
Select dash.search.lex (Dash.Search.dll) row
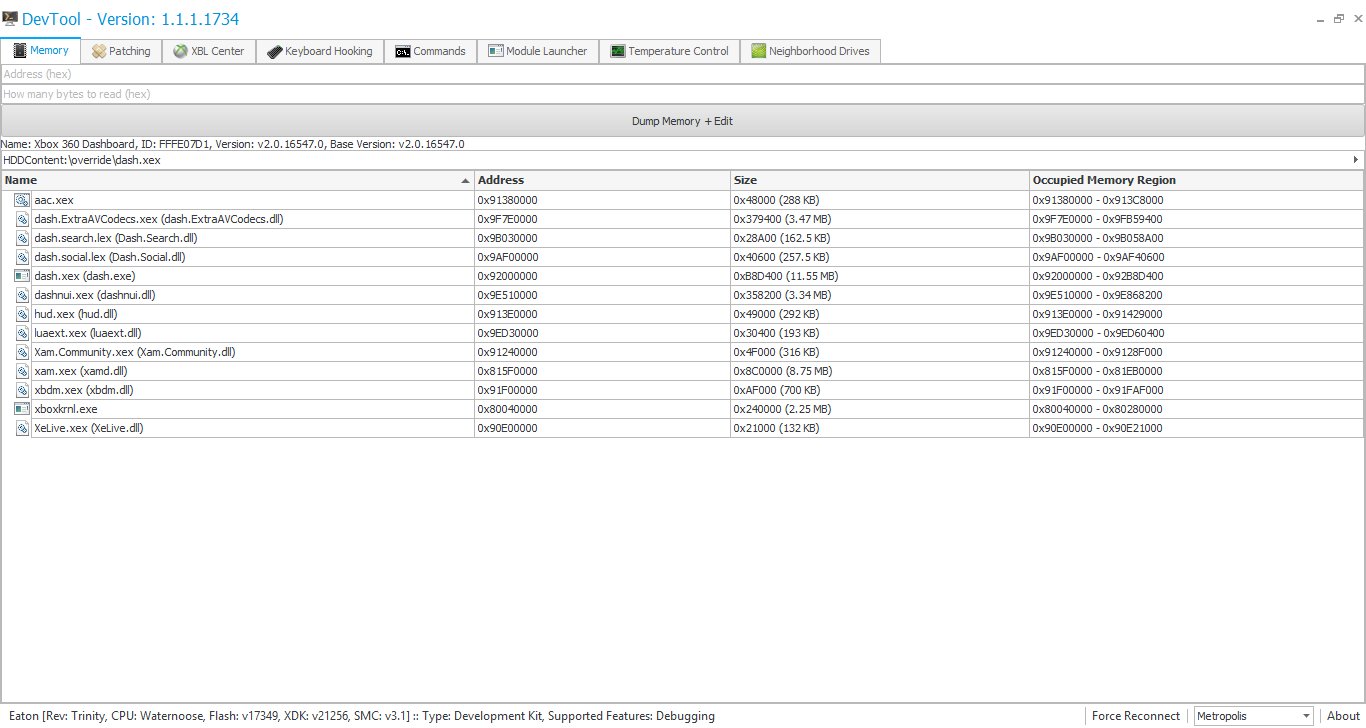pyautogui.click(x=116, y=238)
